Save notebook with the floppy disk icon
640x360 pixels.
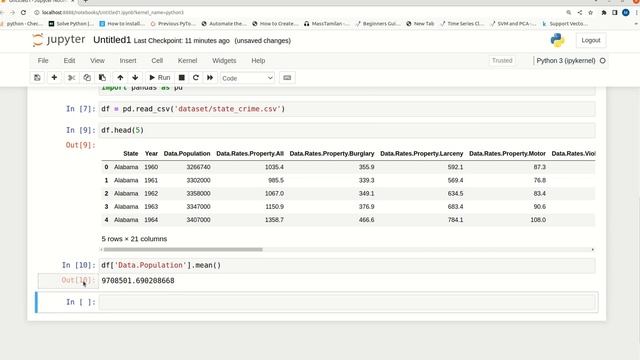pyautogui.click(x=37, y=78)
